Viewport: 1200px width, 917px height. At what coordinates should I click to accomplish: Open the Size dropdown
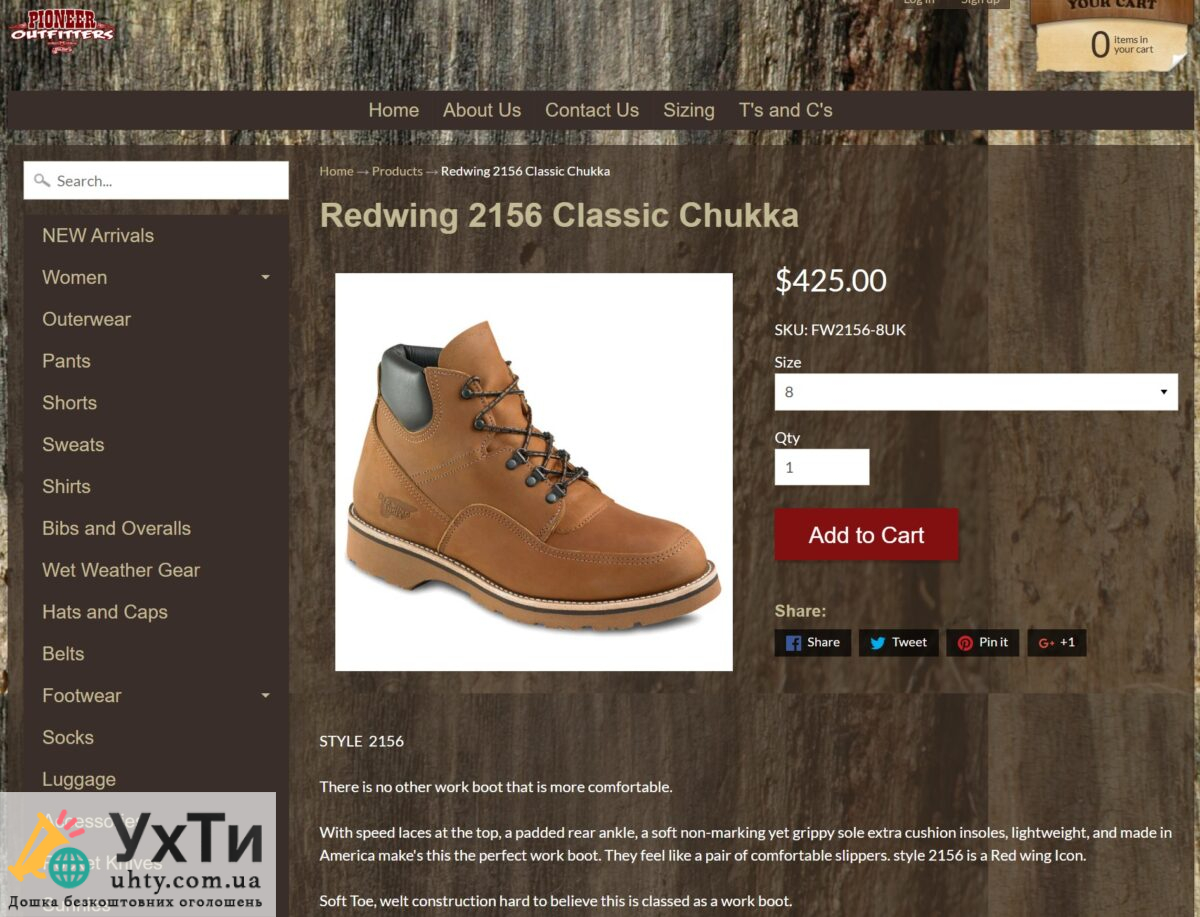click(x=976, y=392)
